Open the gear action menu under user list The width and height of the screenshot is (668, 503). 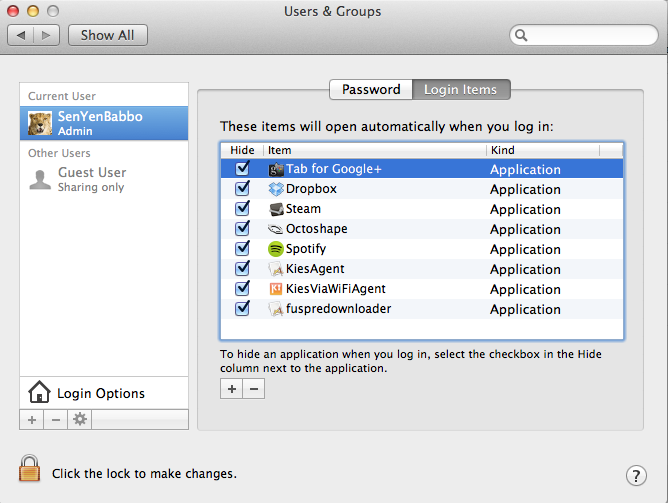click(80, 420)
